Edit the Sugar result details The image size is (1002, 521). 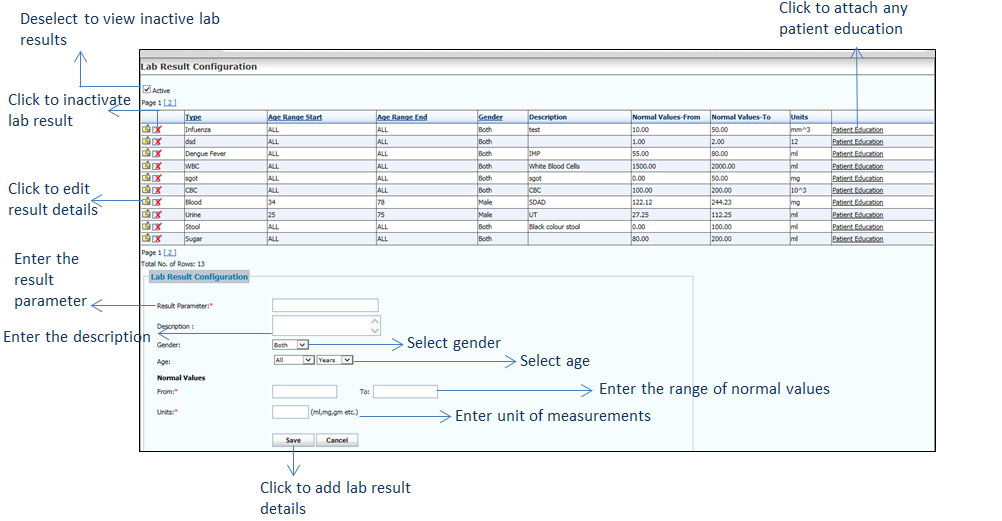[x=146, y=238]
